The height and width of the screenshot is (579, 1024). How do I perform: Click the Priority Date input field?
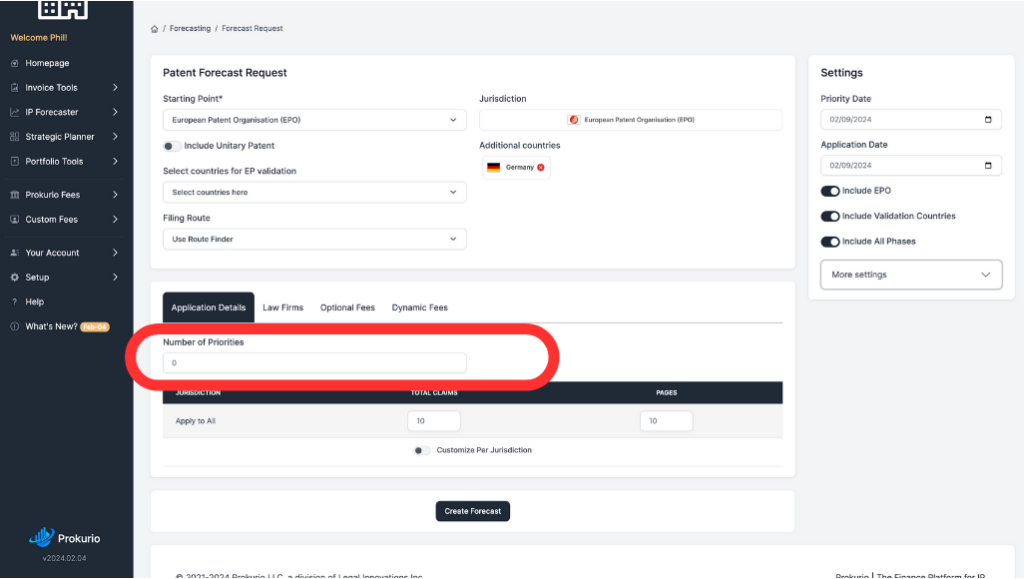coord(911,119)
